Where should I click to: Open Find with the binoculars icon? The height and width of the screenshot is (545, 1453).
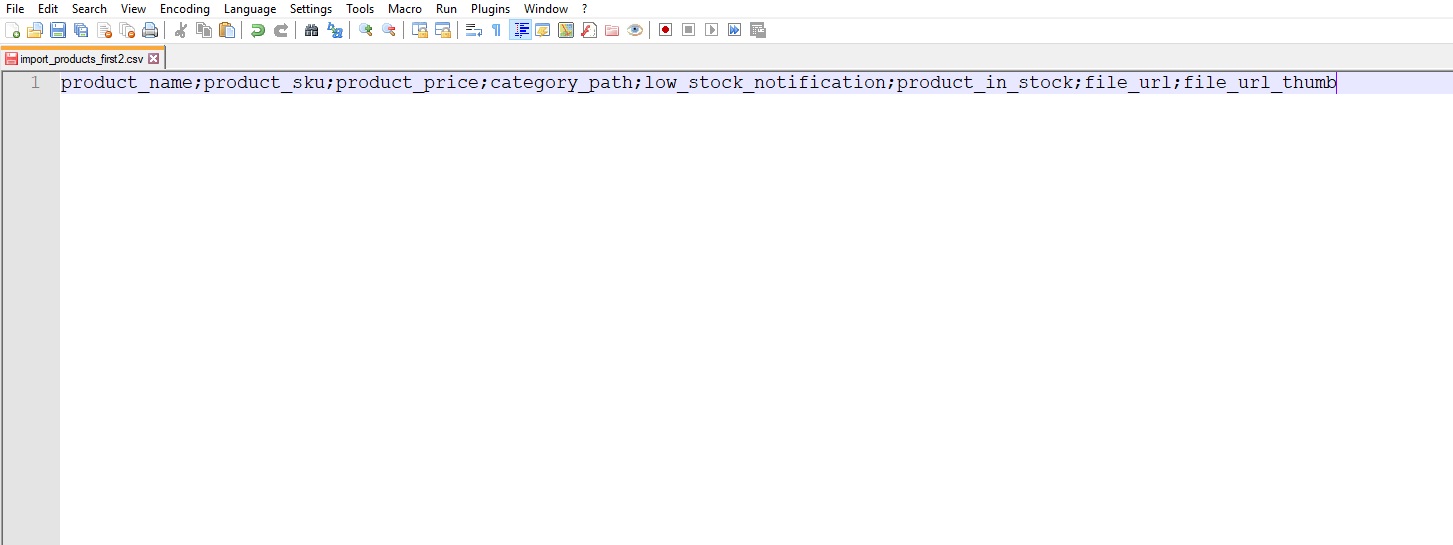pyautogui.click(x=312, y=30)
